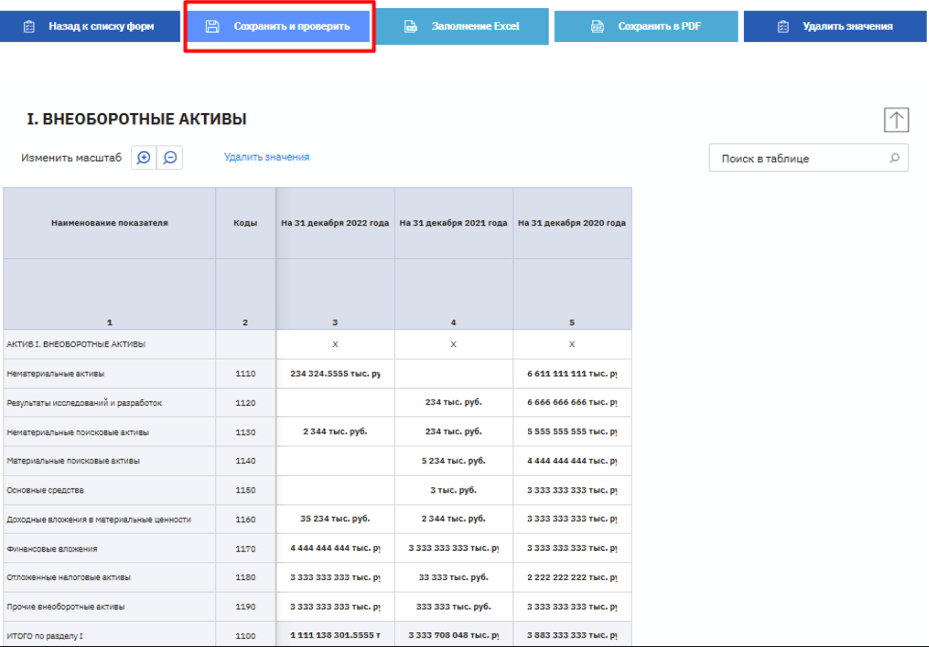Click the search magnifier icon in table search
Screen dimensions: 929x647
893,158
